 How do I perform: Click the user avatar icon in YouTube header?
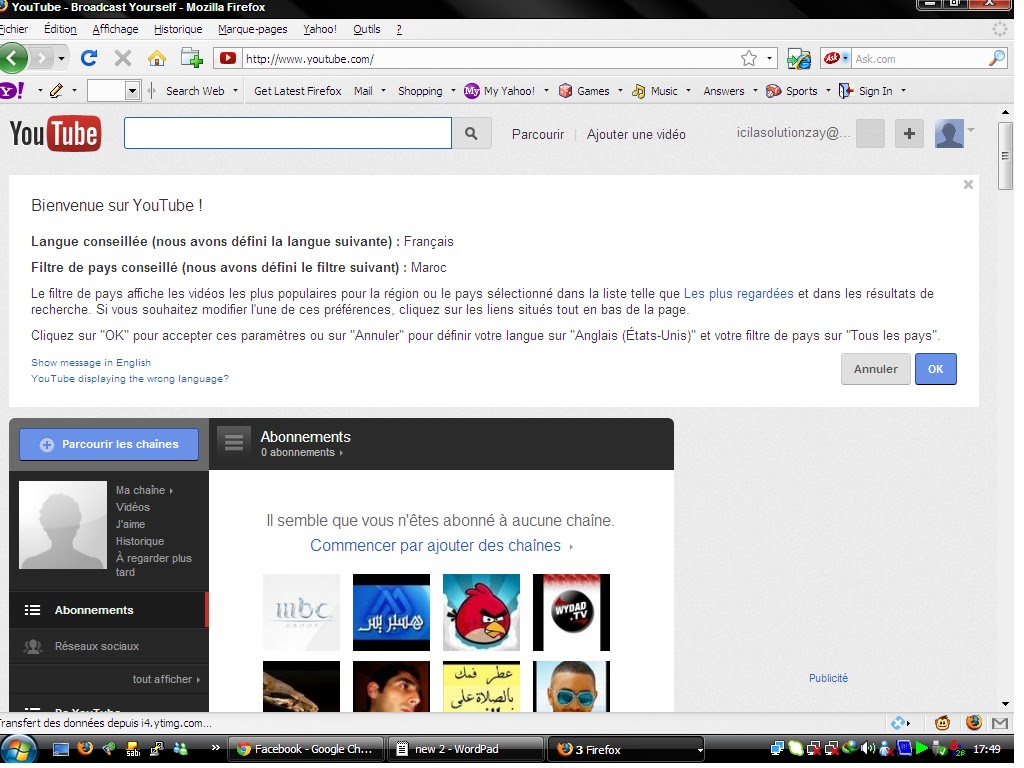[x=949, y=134]
